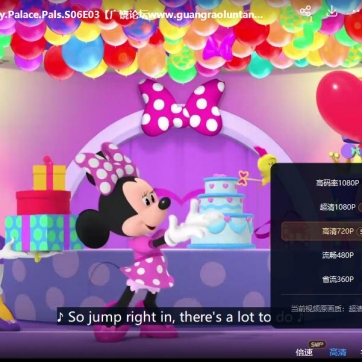The width and height of the screenshot is (362, 362).
Task: Select 高码率1080P quality option
Action: (337, 183)
